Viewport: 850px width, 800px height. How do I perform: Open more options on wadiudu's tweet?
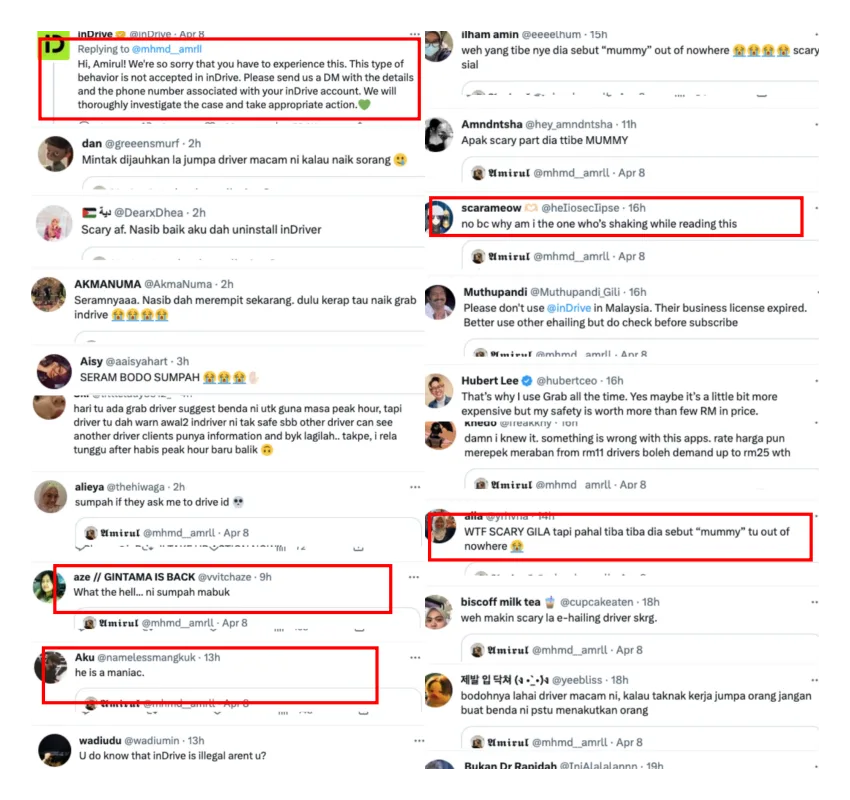(419, 740)
